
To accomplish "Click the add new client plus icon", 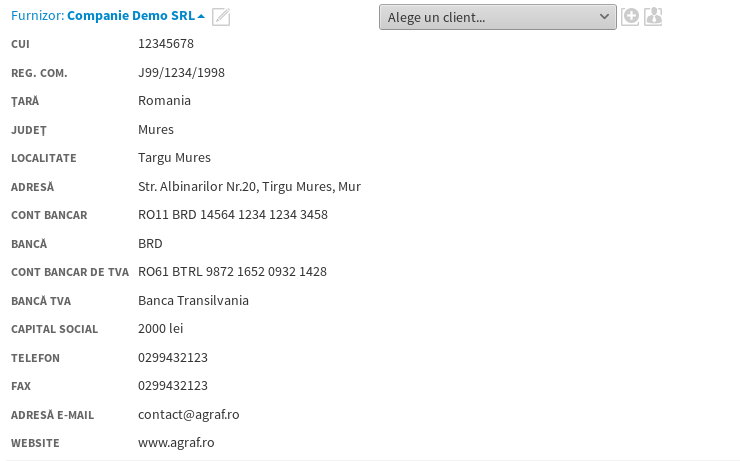I will point(630,16).
